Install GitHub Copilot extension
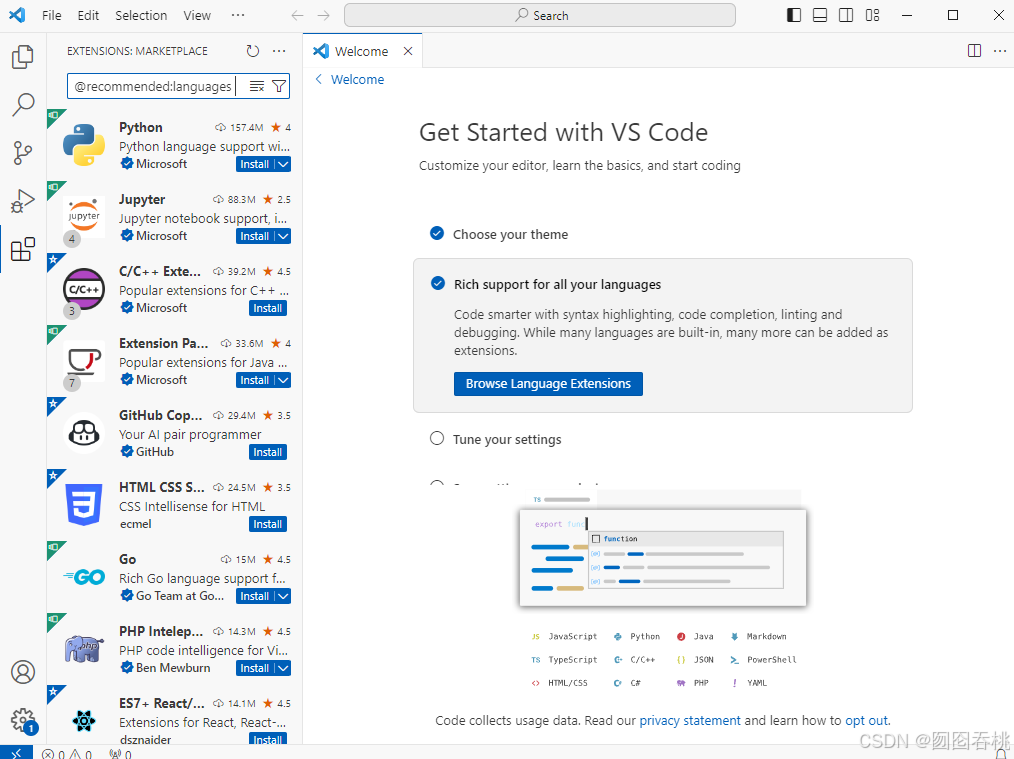This screenshot has width=1014, height=759. click(x=268, y=452)
